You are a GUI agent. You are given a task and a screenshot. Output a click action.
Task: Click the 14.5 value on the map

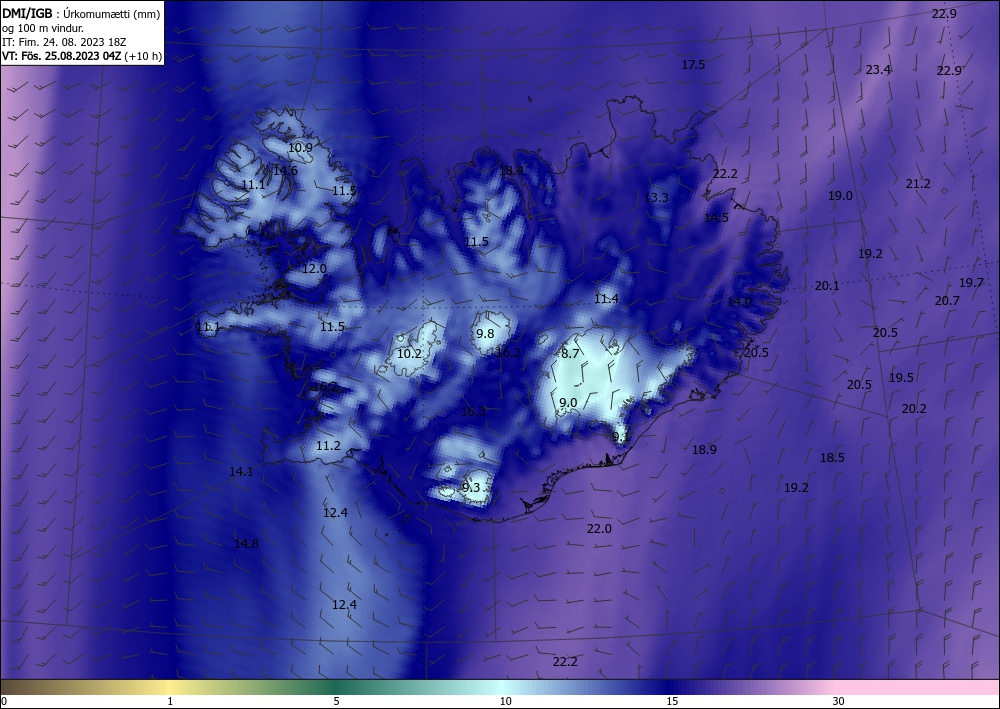716,217
